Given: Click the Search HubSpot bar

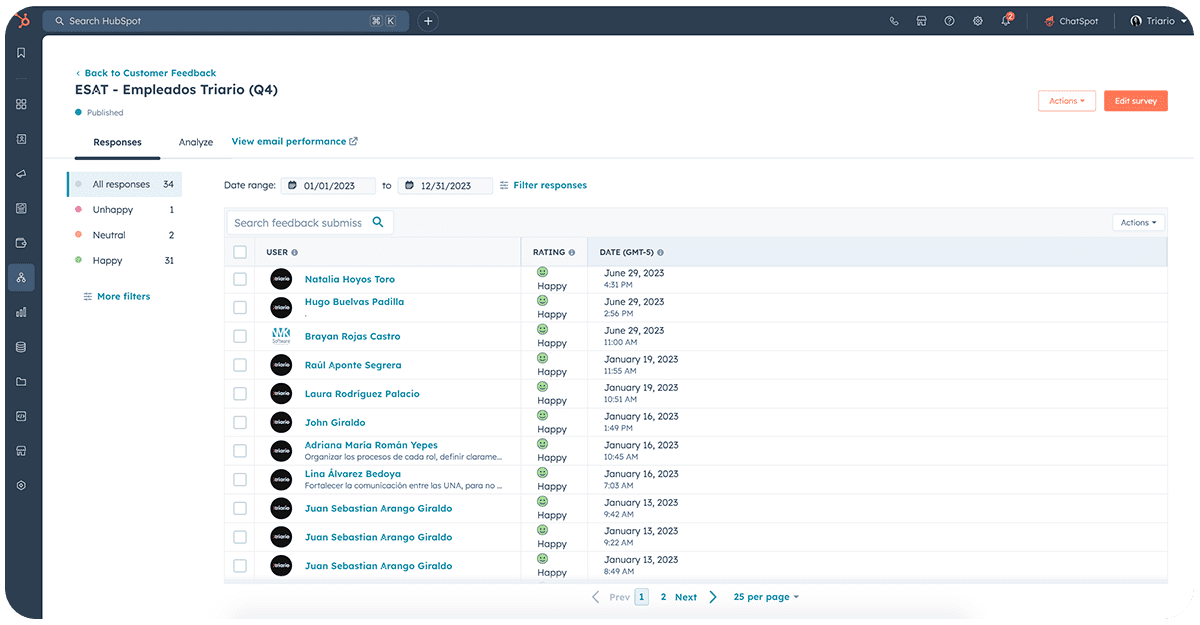Looking at the screenshot, I should [x=226, y=21].
